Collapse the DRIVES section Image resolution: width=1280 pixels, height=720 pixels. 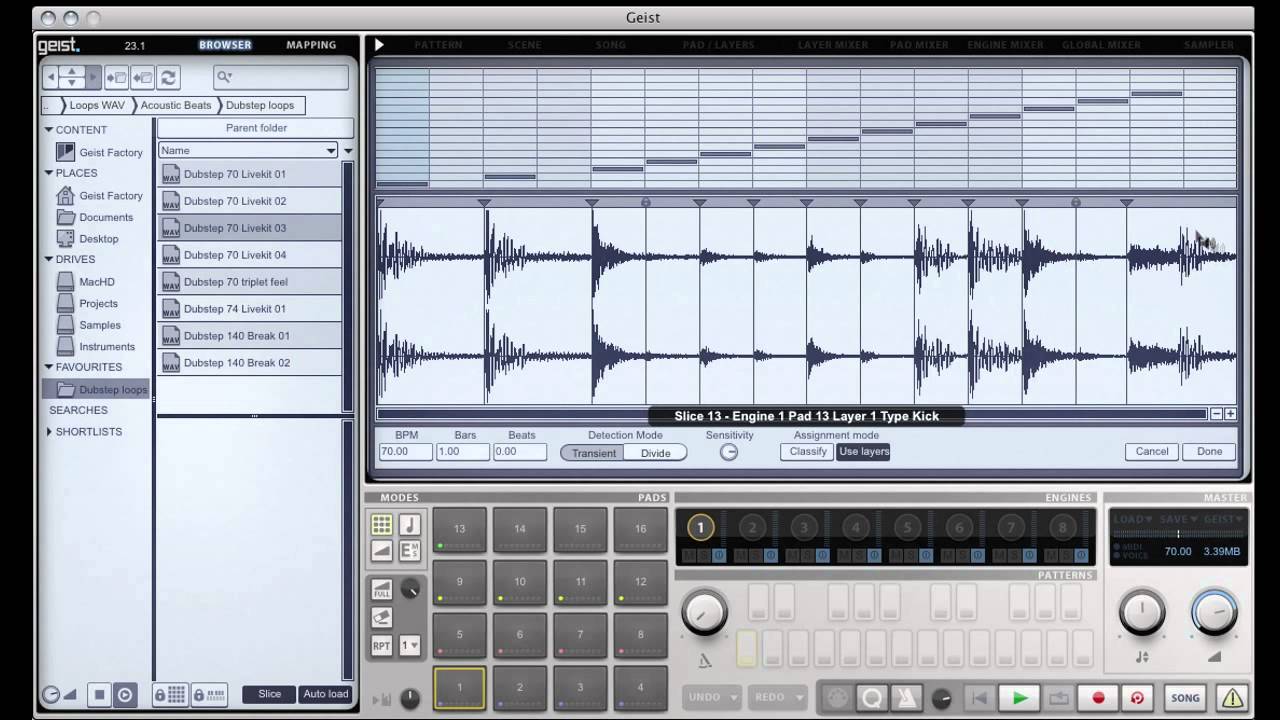point(48,259)
